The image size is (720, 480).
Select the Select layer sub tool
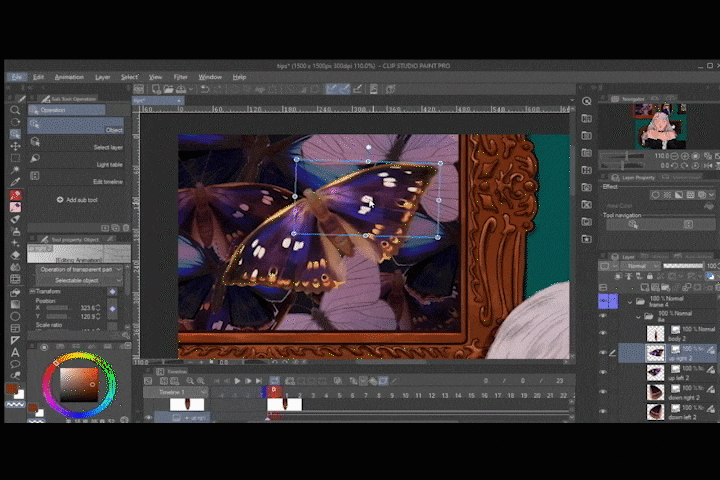pyautogui.click(x=76, y=143)
